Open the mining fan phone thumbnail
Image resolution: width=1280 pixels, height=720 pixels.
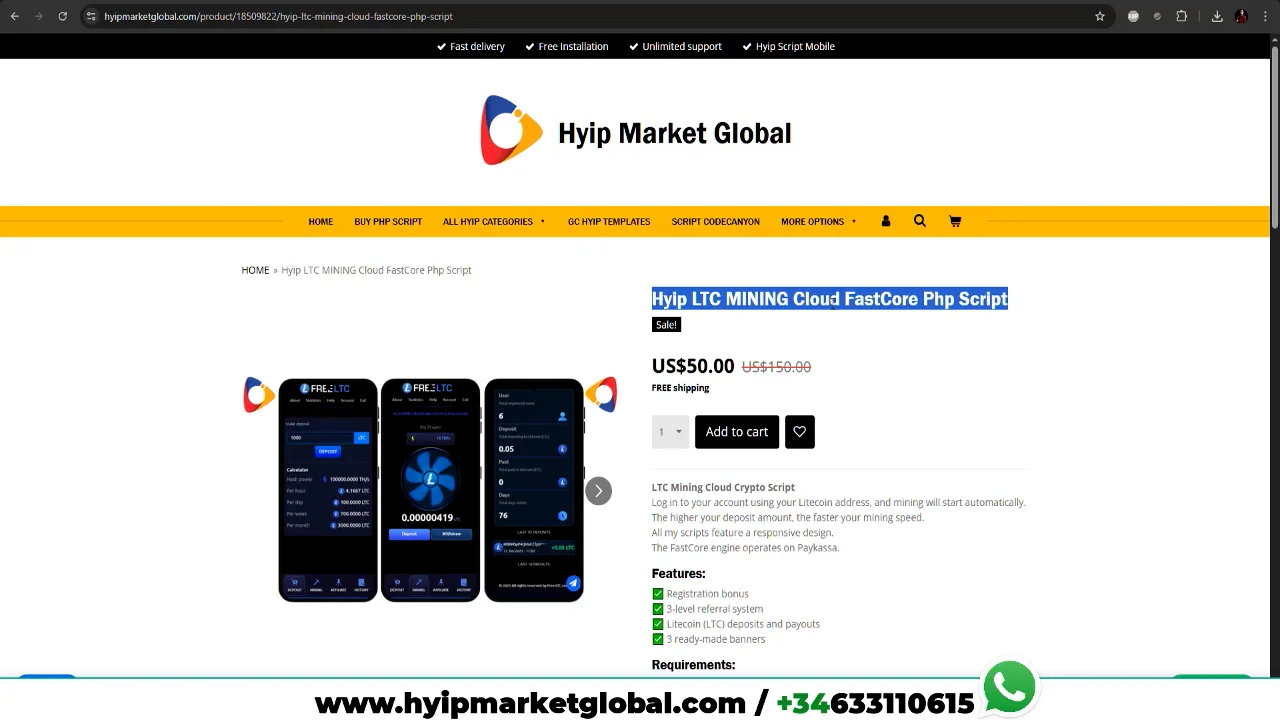point(431,490)
